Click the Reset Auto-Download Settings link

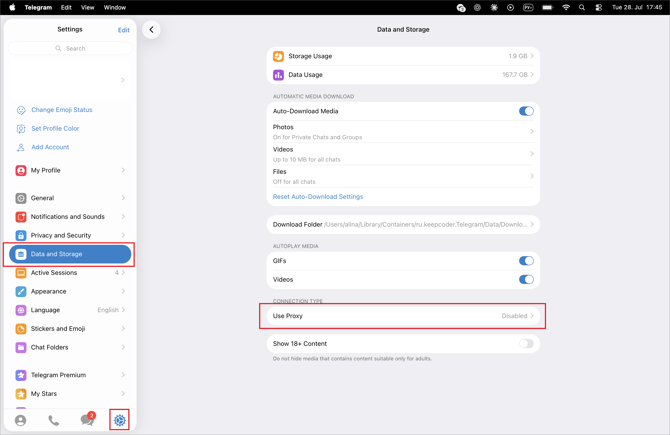pyautogui.click(x=318, y=197)
